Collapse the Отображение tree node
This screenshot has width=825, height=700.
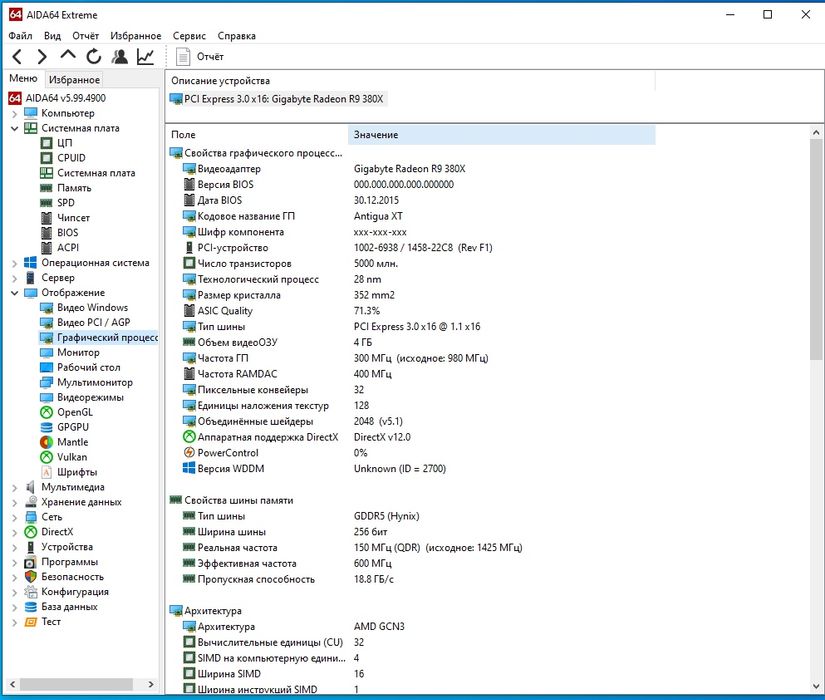click(14, 293)
